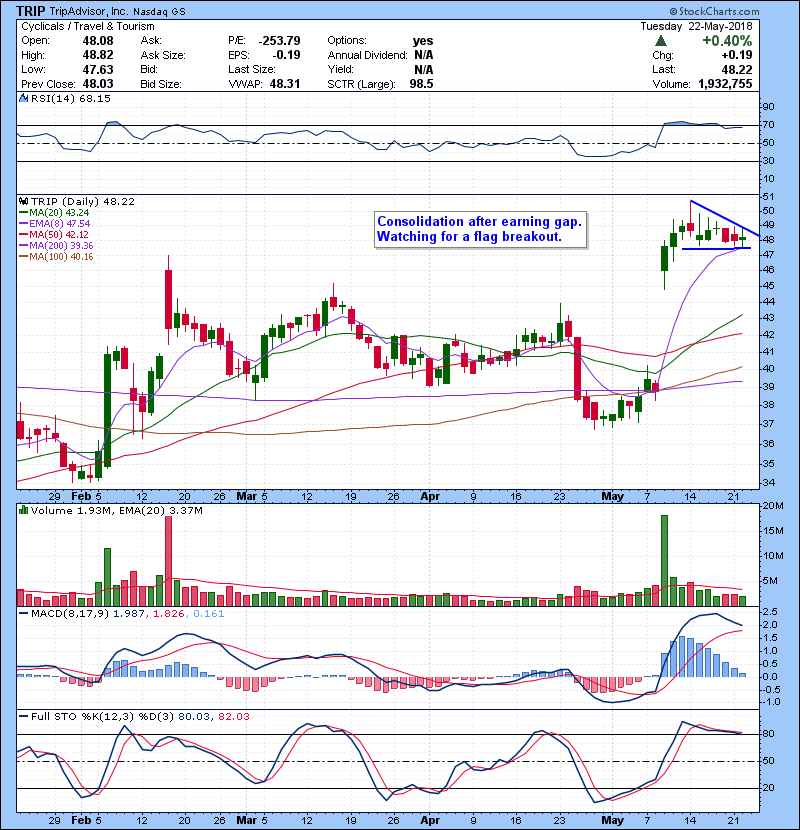Click the tallest red volume bar in February

[x=168, y=561]
